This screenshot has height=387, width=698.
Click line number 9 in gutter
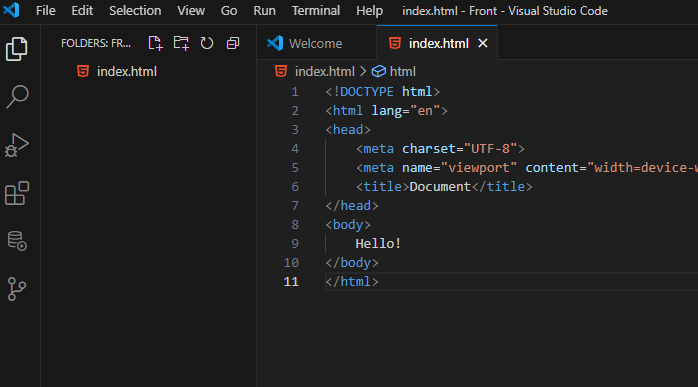295,244
